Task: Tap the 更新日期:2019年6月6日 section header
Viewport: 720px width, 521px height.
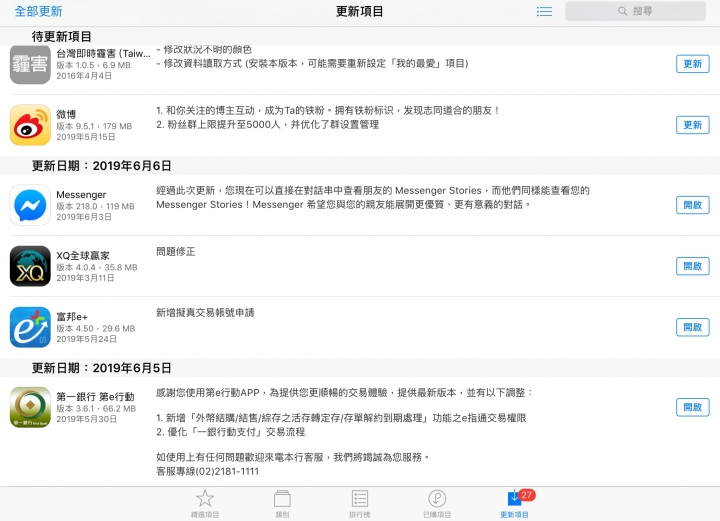Action: (x=101, y=166)
